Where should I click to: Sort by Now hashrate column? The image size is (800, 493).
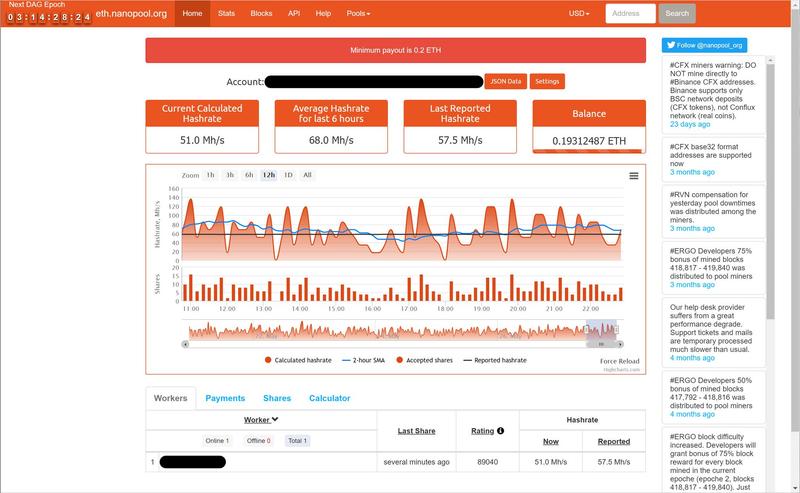click(x=551, y=441)
